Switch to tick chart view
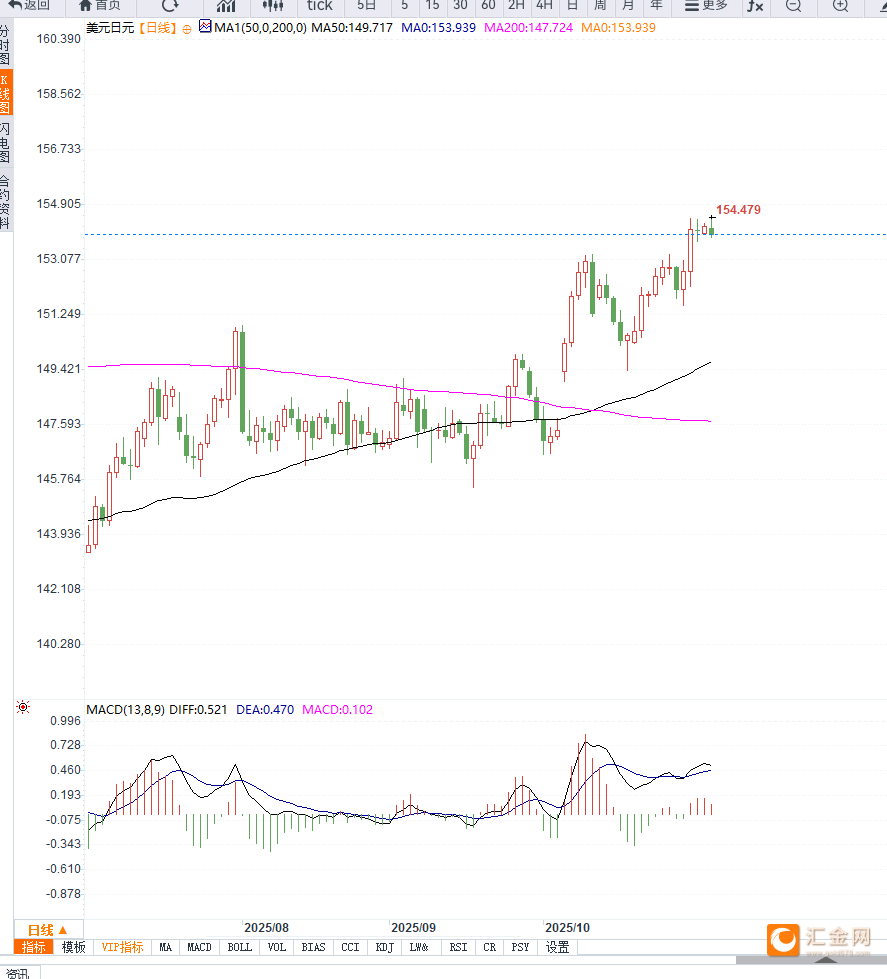Image resolution: width=887 pixels, height=979 pixels. tap(320, 6)
